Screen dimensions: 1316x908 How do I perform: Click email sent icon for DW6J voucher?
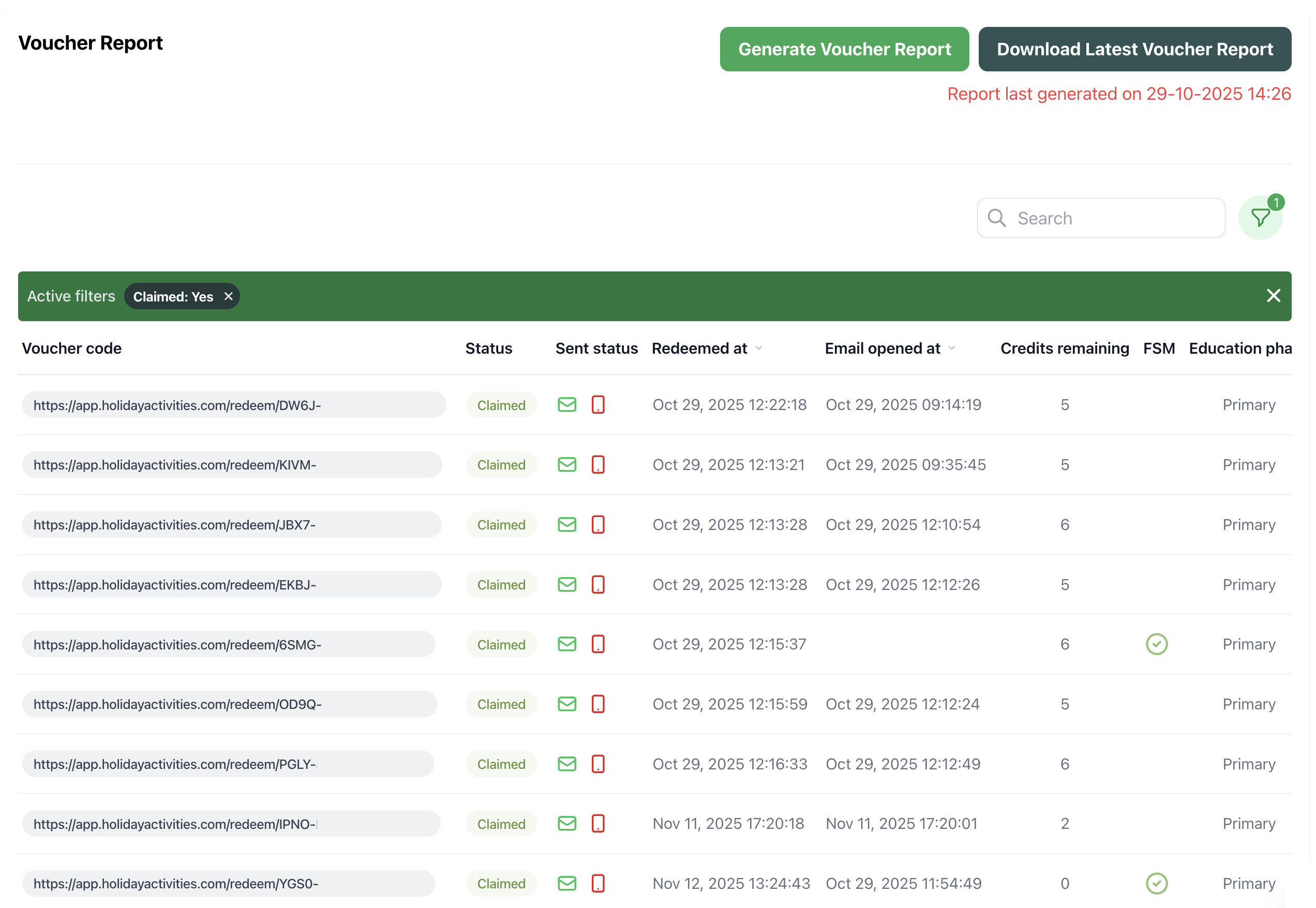pos(566,404)
